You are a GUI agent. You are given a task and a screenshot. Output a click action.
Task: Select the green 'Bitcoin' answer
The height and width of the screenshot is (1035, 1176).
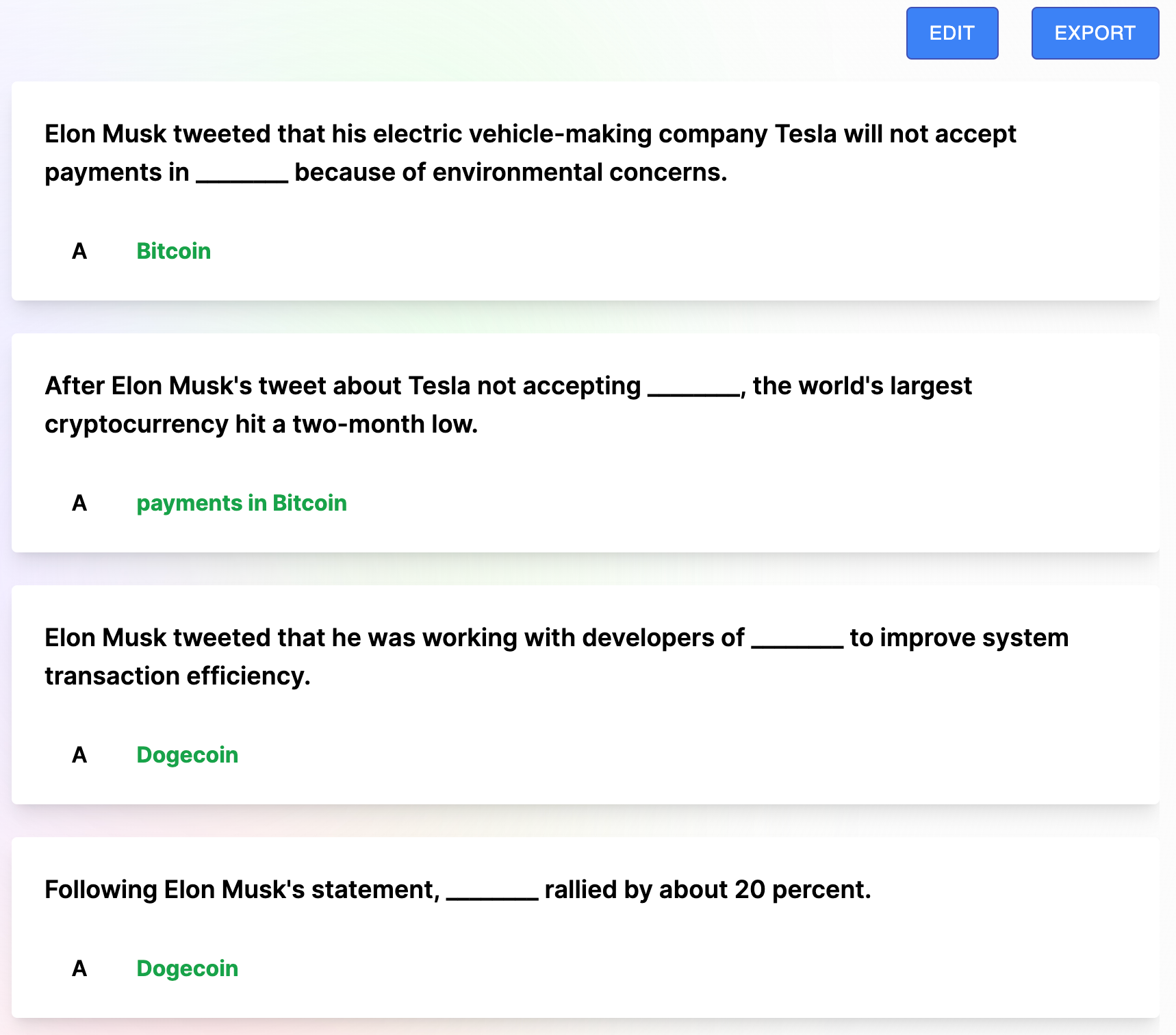click(173, 251)
